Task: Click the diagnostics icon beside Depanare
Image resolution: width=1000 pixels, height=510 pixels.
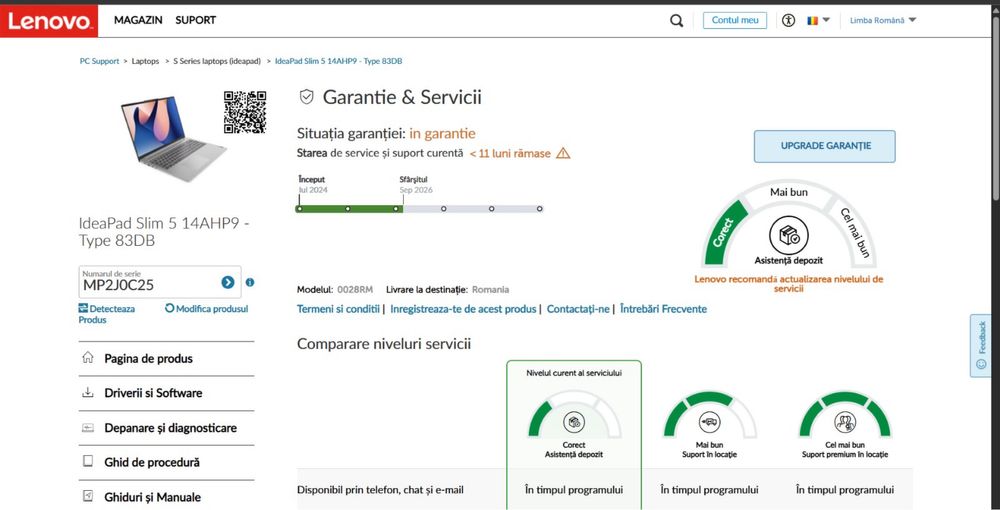Action: [87, 428]
